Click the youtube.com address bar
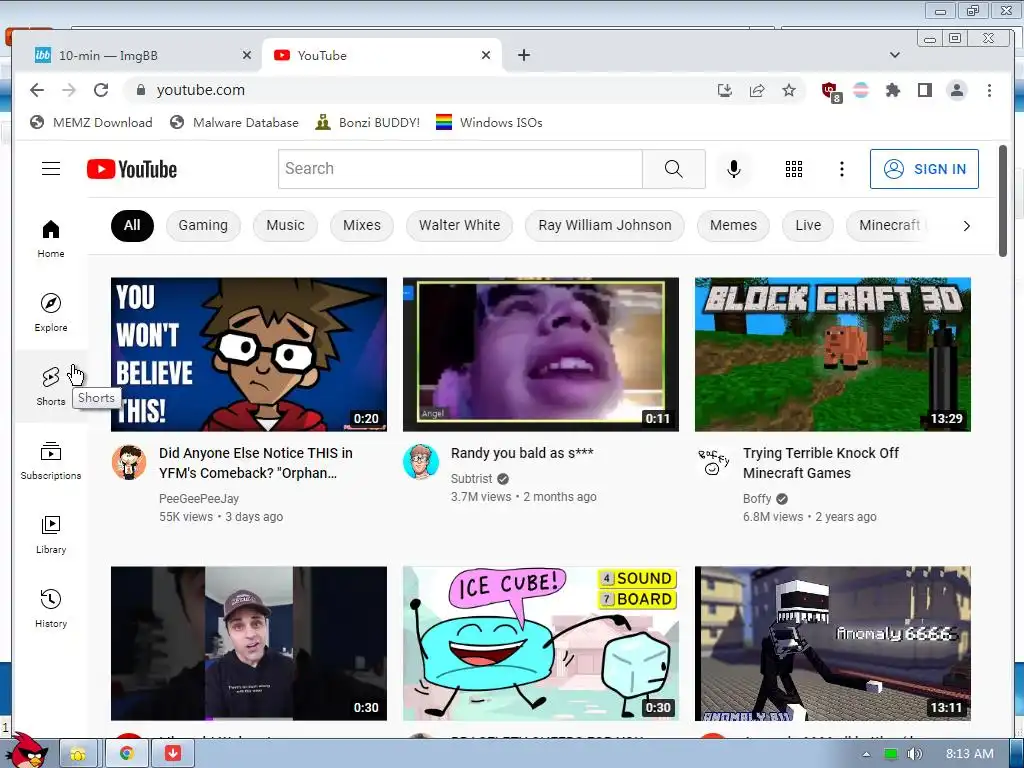 tap(418, 90)
